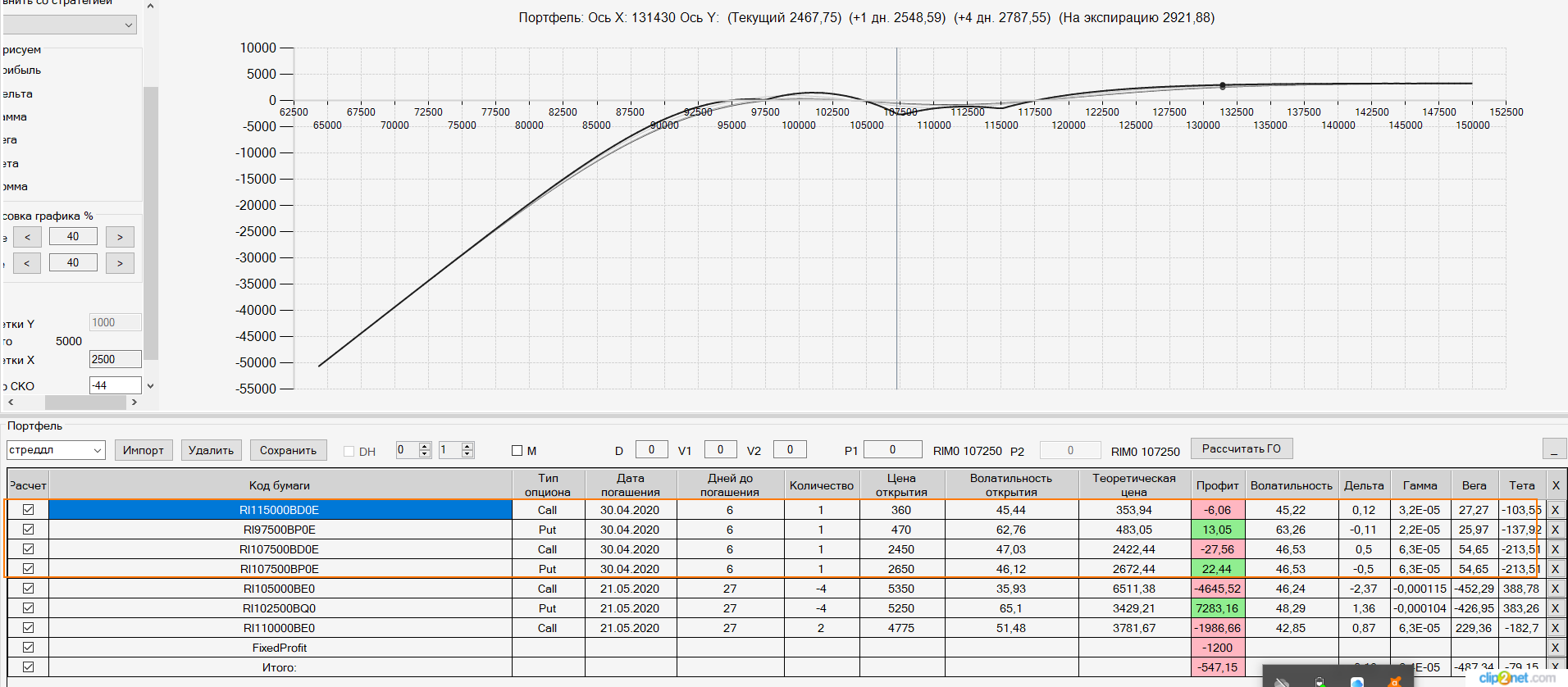Save the portfolio with Сохранить
Image resolution: width=1568 pixels, height=687 pixels.
tap(288, 450)
